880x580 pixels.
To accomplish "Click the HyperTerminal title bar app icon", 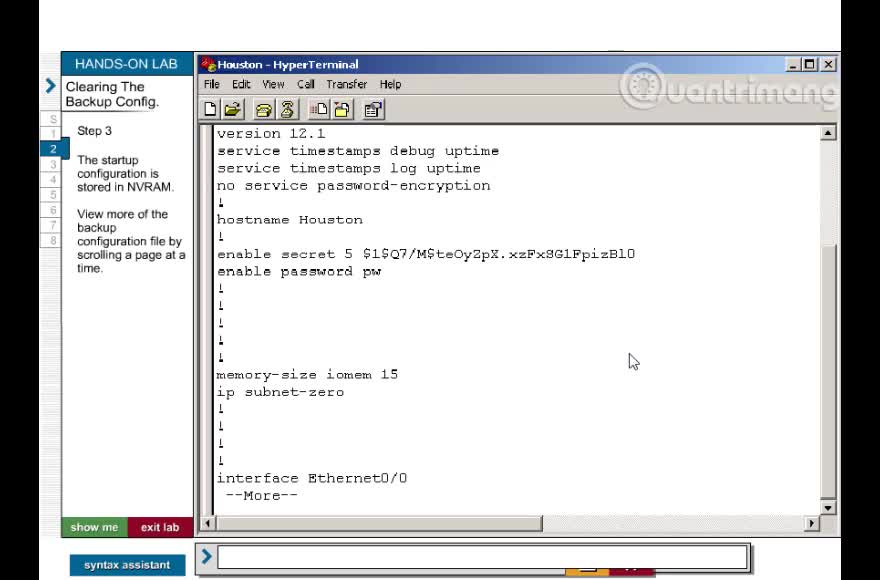I will [209, 65].
